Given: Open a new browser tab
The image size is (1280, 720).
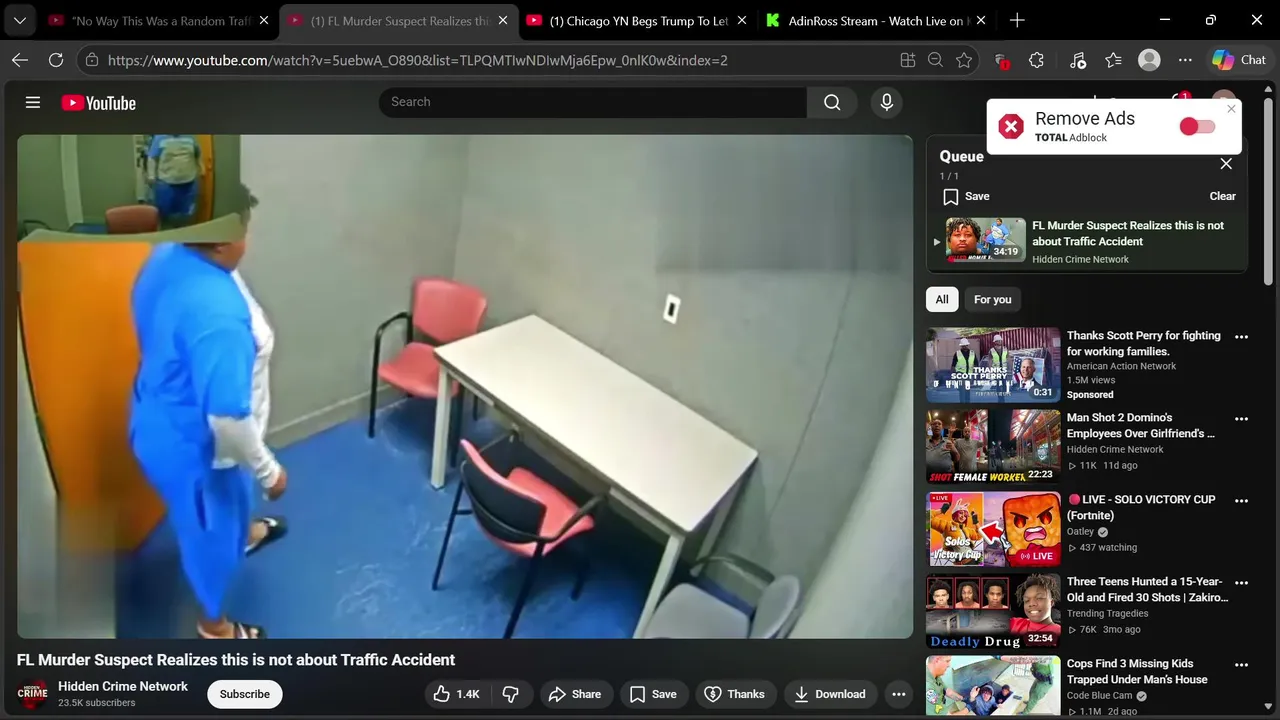Looking at the screenshot, I should [x=1017, y=20].
